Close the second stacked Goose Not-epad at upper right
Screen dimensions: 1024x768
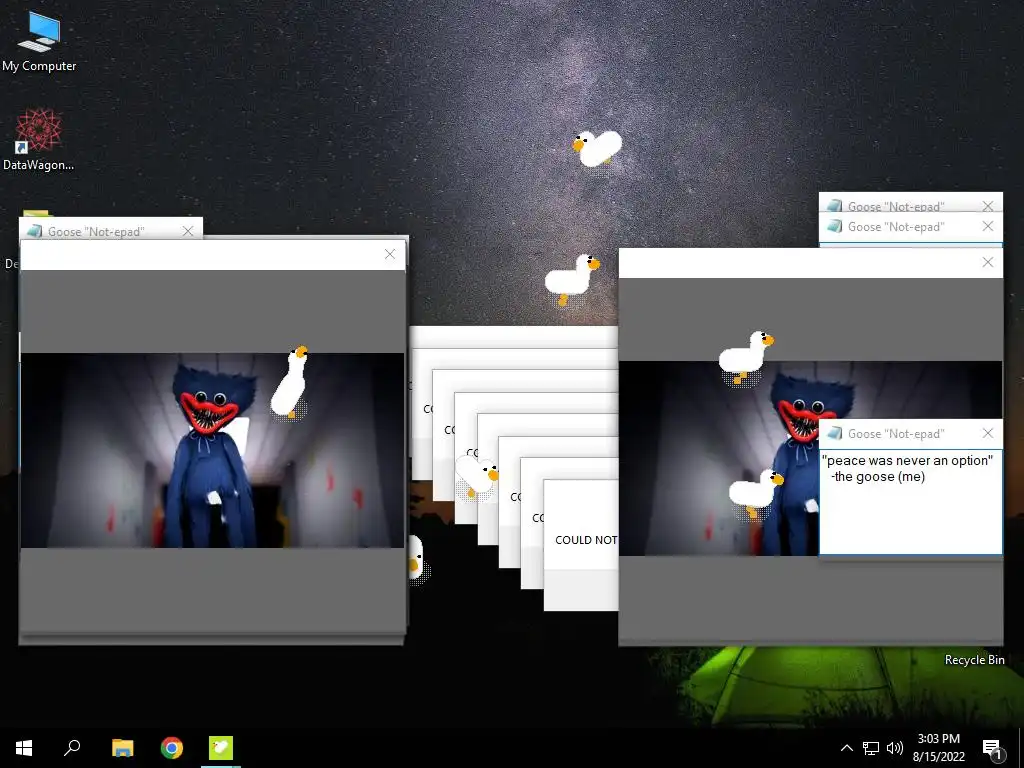988,226
